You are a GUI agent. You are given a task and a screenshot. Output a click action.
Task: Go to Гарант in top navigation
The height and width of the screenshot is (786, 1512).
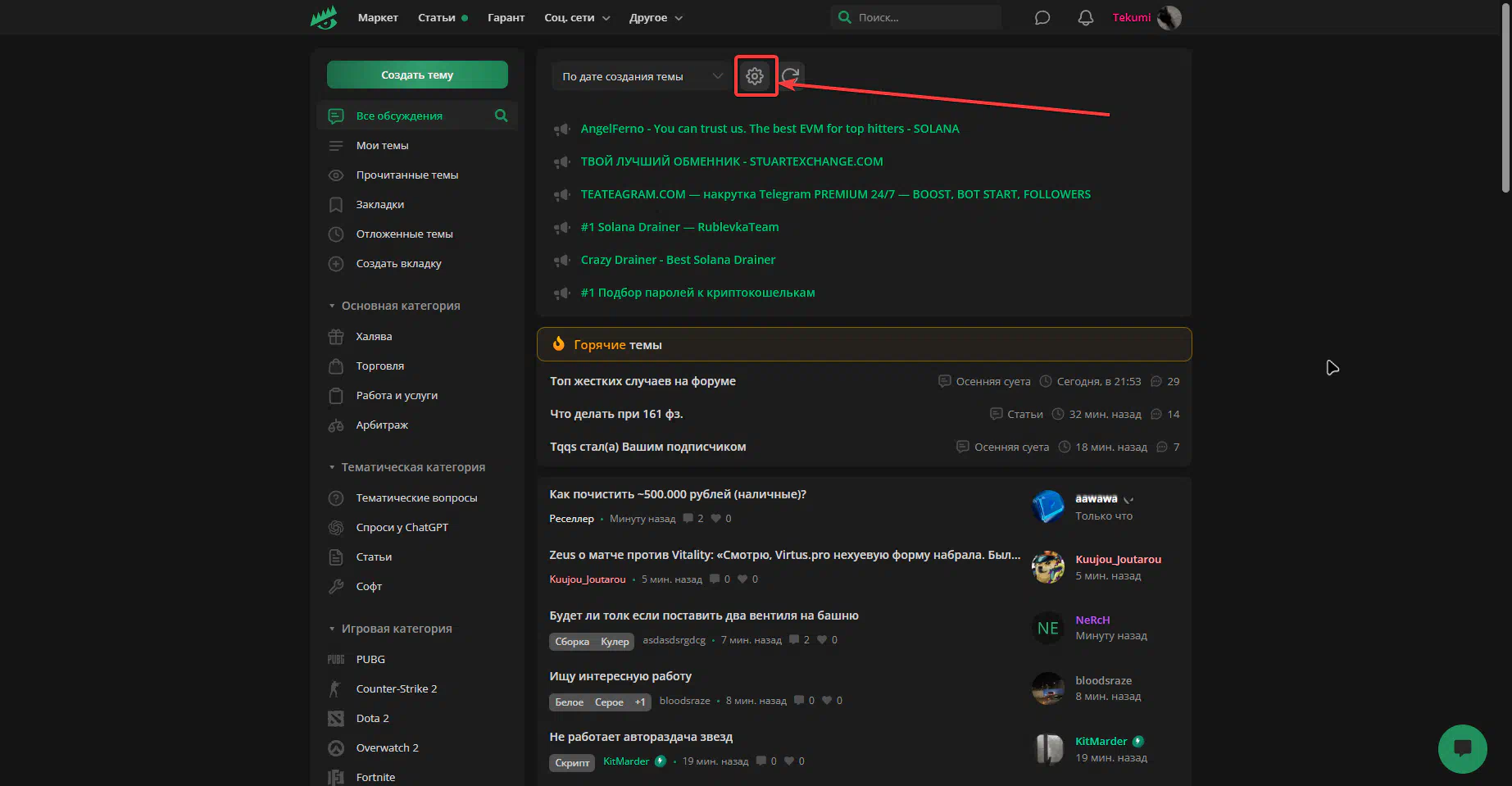pyautogui.click(x=506, y=17)
